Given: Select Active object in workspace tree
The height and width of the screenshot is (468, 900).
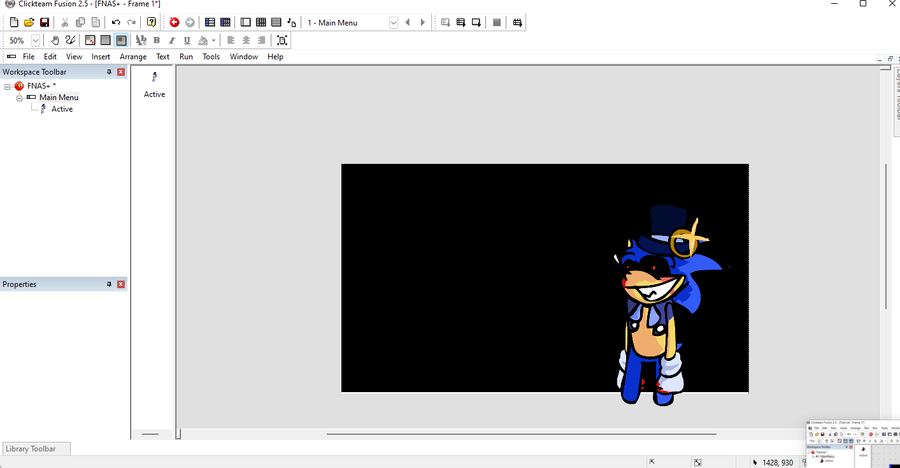Looking at the screenshot, I should (x=62, y=109).
